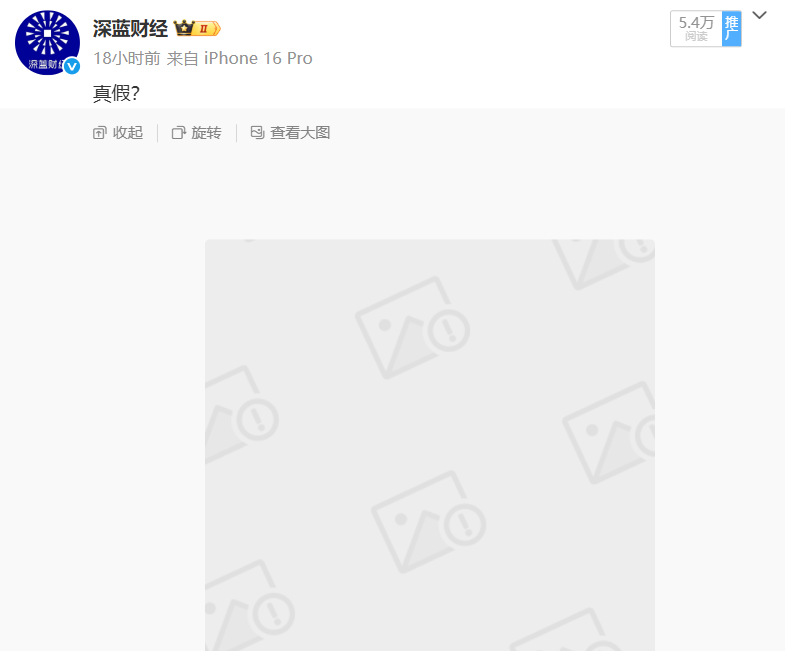Image resolution: width=785 pixels, height=651 pixels.
Task: Click the blue verified V badge
Action: click(72, 66)
